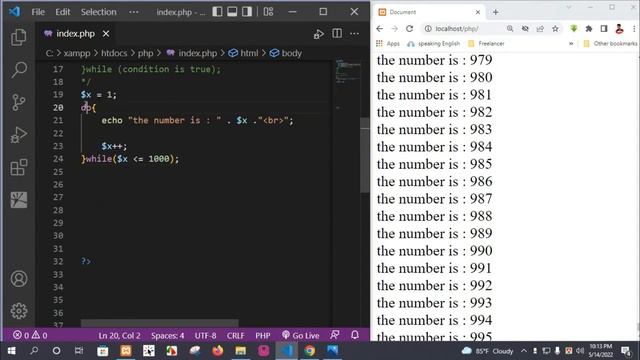Image resolution: width=640 pixels, height=360 pixels.
Task: Toggle the bottom panel layout button
Action: [x=232, y=12]
